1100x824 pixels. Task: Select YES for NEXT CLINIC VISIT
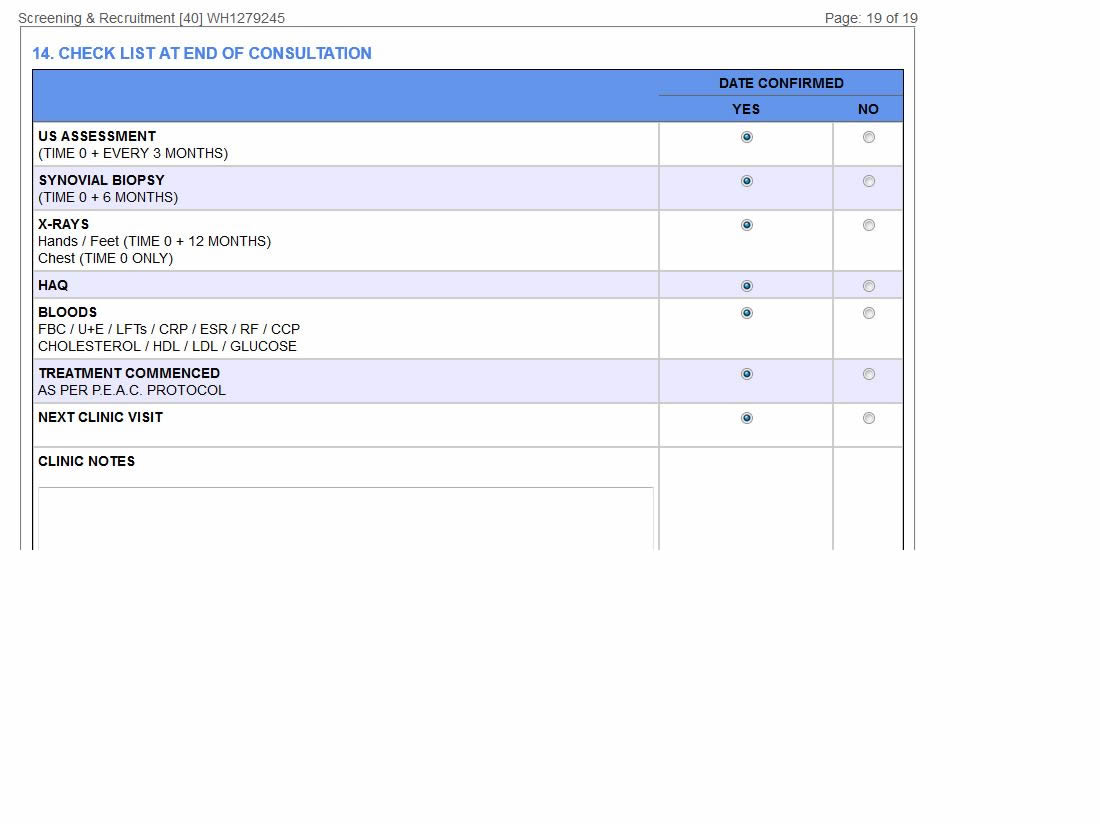coord(746,418)
